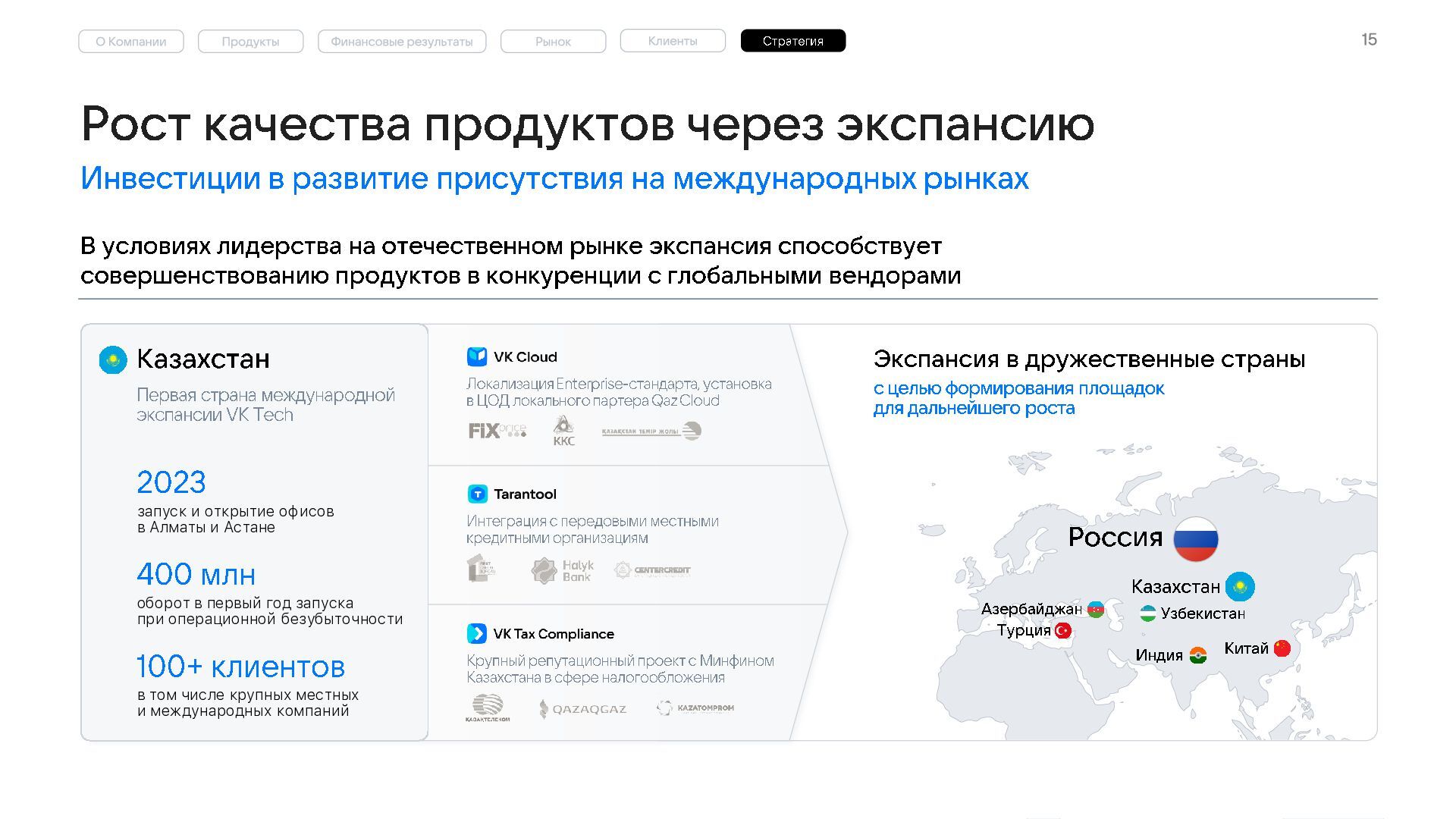Click the Uzbekistan flag near Узбекистан
The image size is (1456, 819).
tap(1148, 613)
